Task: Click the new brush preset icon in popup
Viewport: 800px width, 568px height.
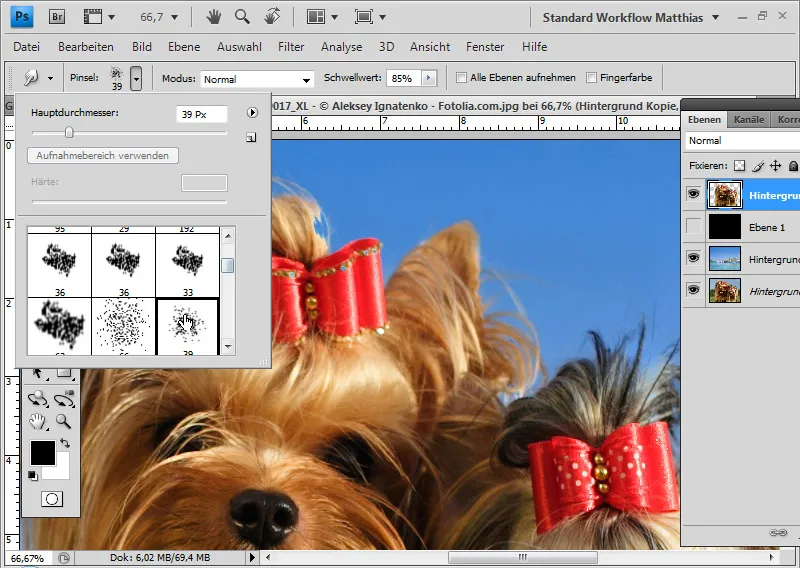Action: (251, 137)
